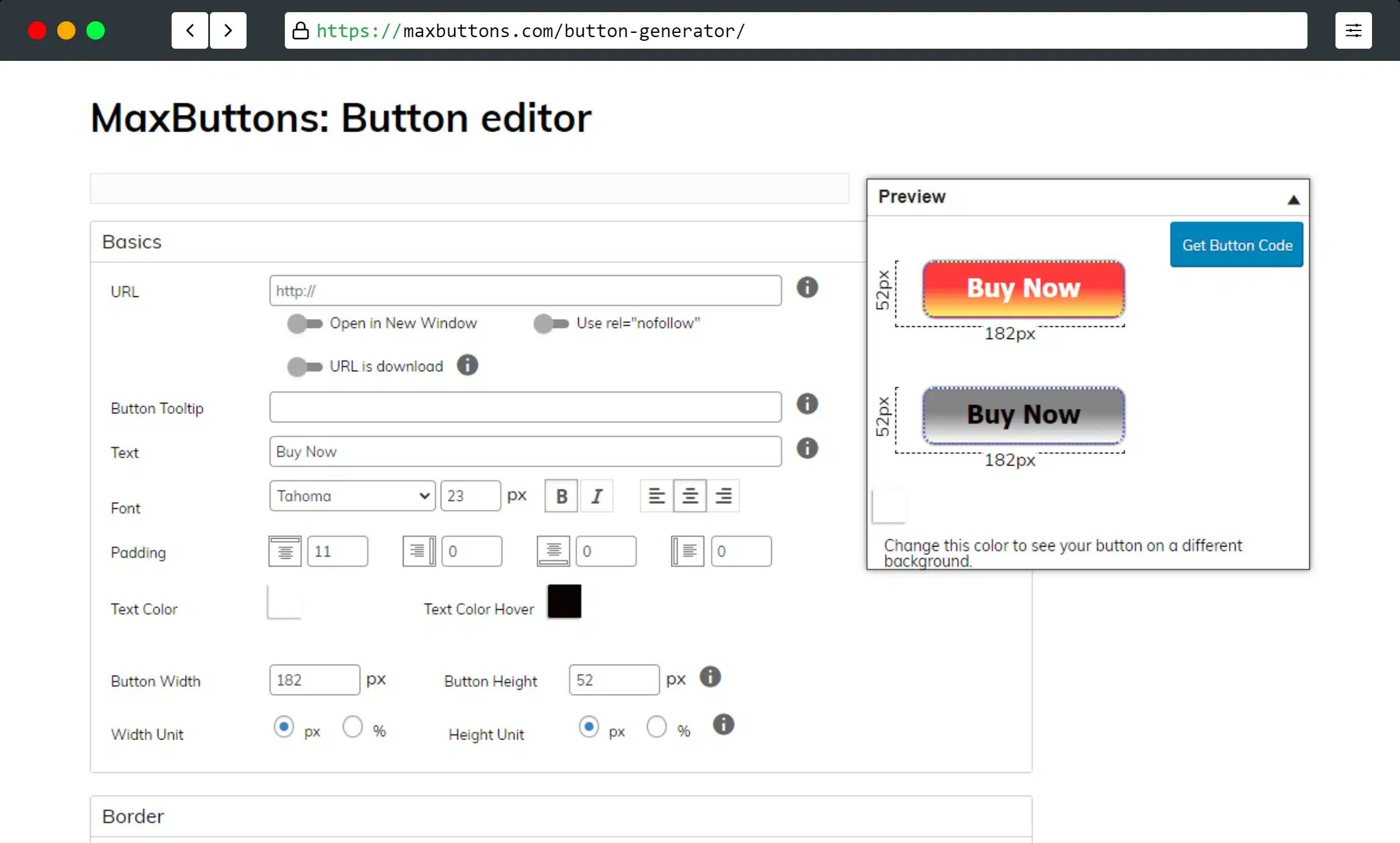Click the red Buy Now preview button
Screen dimensions: 1400x843
point(1023,289)
